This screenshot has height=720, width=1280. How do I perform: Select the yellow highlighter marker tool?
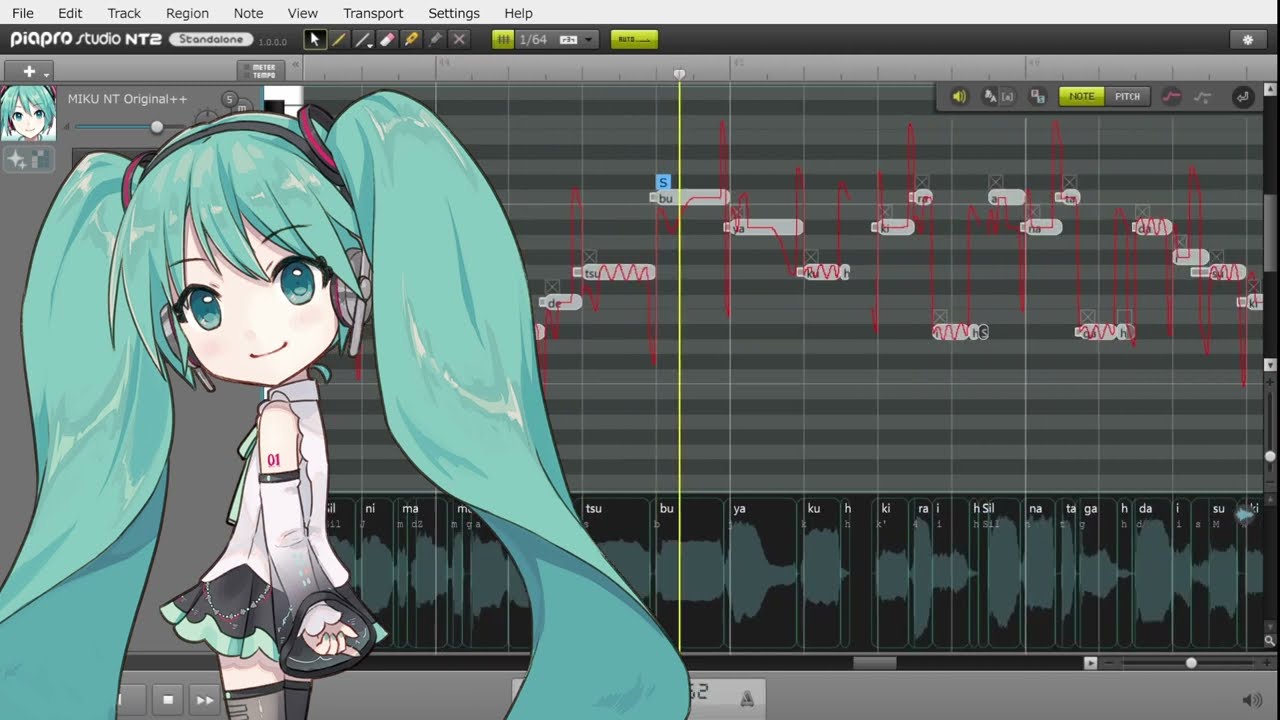411,40
